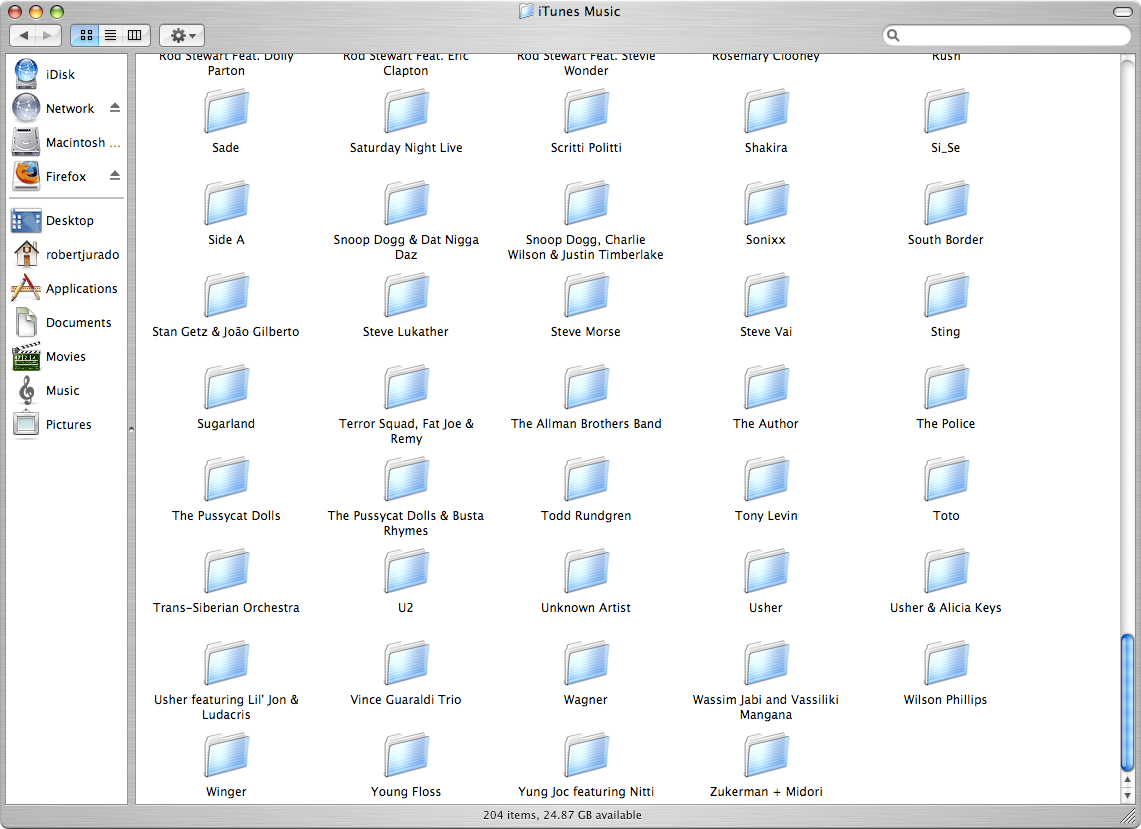Select the U2 folder
This screenshot has width=1141, height=829.
click(x=406, y=572)
